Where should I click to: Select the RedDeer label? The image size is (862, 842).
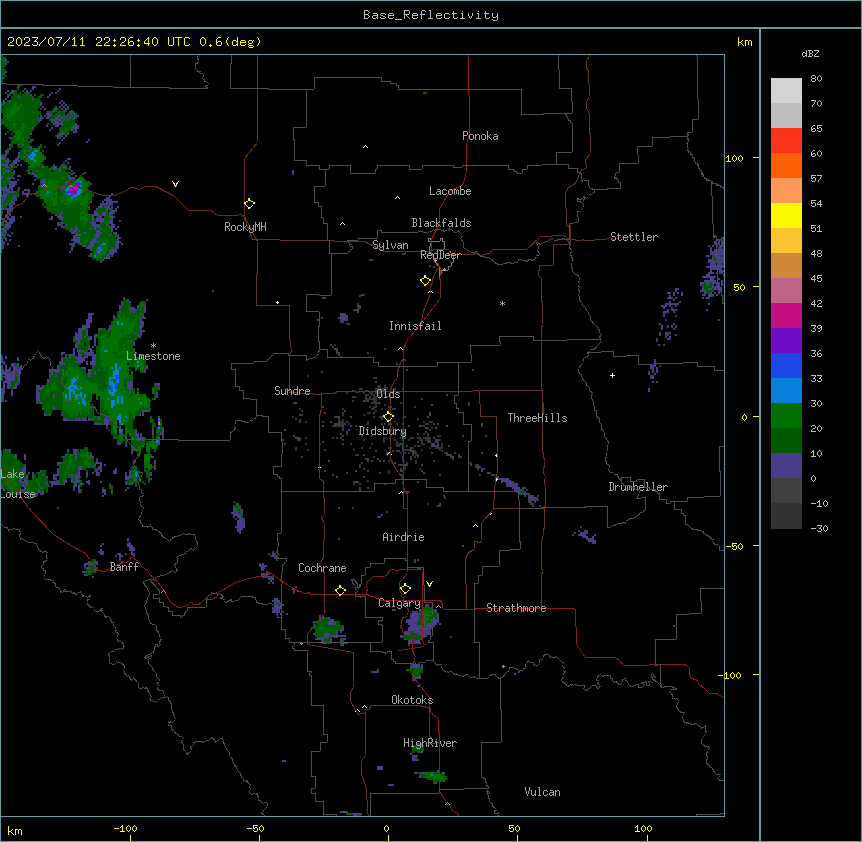[x=440, y=255]
